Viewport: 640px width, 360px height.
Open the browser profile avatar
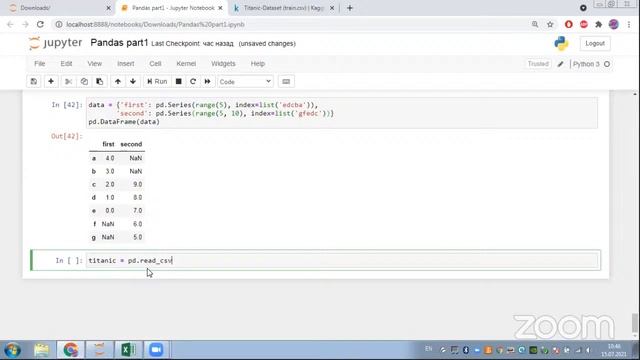coord(613,24)
